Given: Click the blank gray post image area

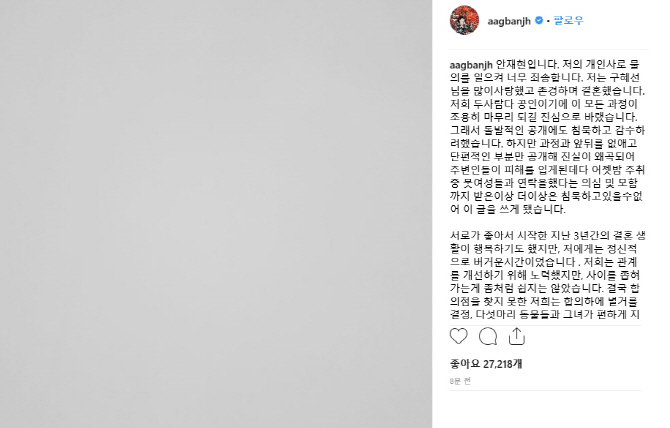Looking at the screenshot, I should [216, 214].
